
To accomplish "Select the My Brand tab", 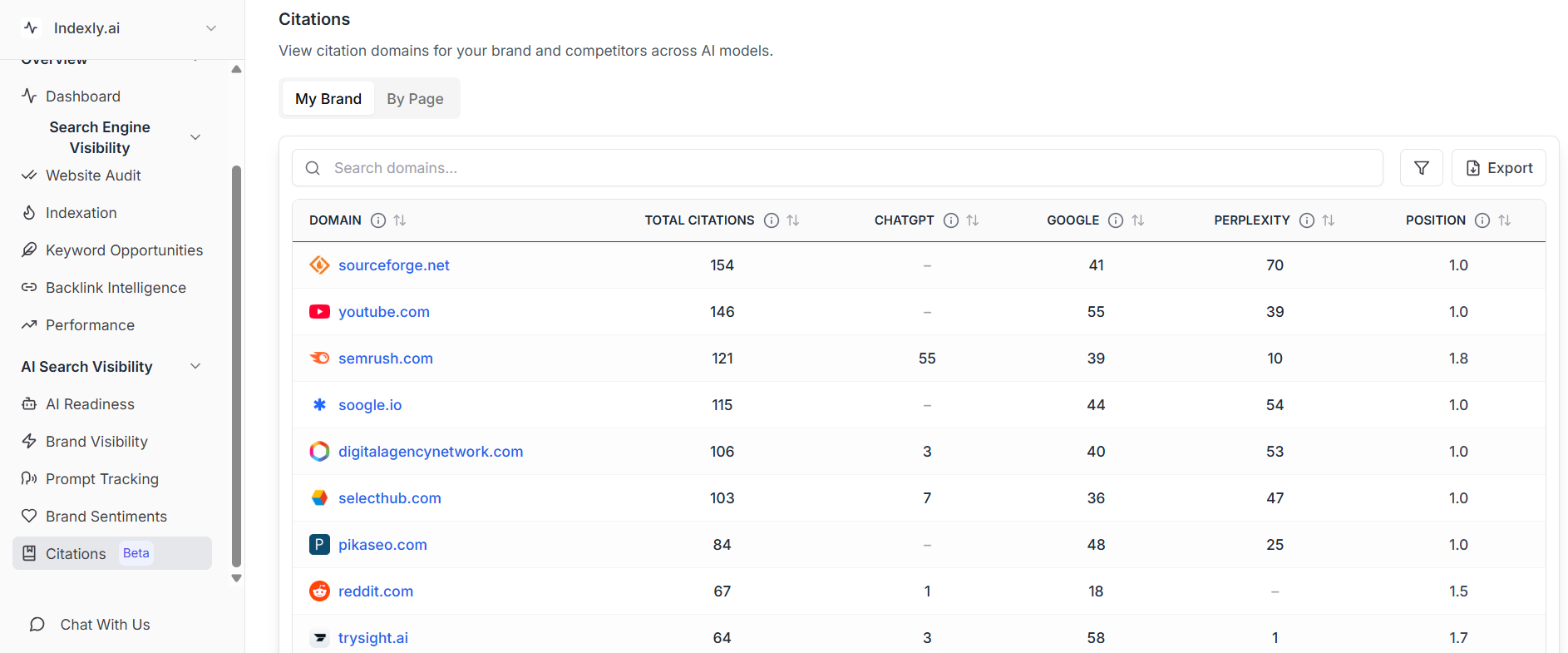I will tap(328, 99).
